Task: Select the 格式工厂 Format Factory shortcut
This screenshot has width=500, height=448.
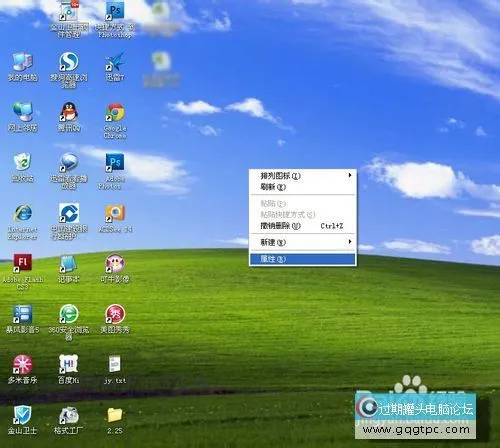Action: 69,420
